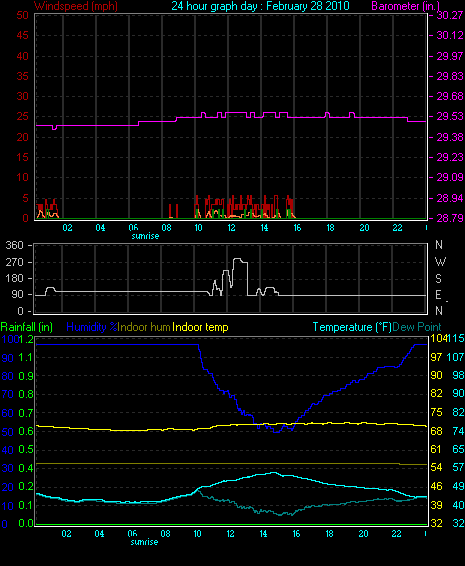Viewport: 465px width, 566px height.
Task: Click the Dew Point legend label
Action: 417,327
